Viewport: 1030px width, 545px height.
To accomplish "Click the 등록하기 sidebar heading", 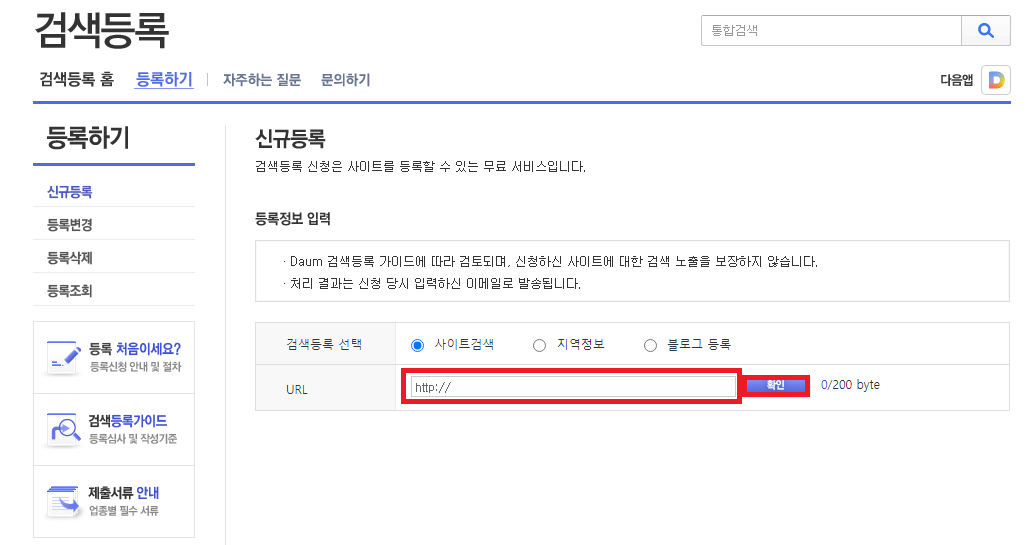I will [88, 138].
